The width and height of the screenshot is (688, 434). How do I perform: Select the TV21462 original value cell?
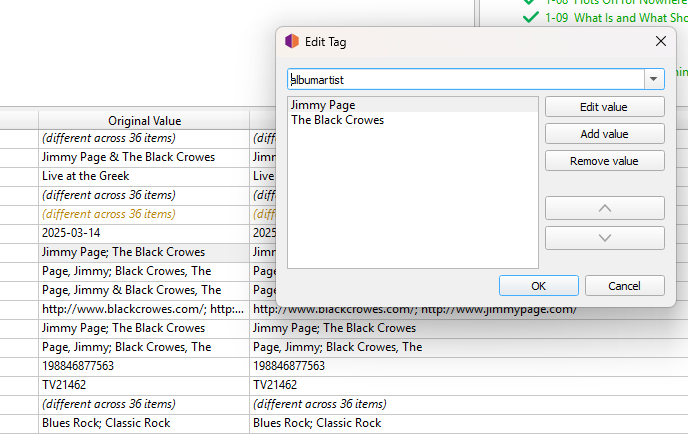point(144,385)
